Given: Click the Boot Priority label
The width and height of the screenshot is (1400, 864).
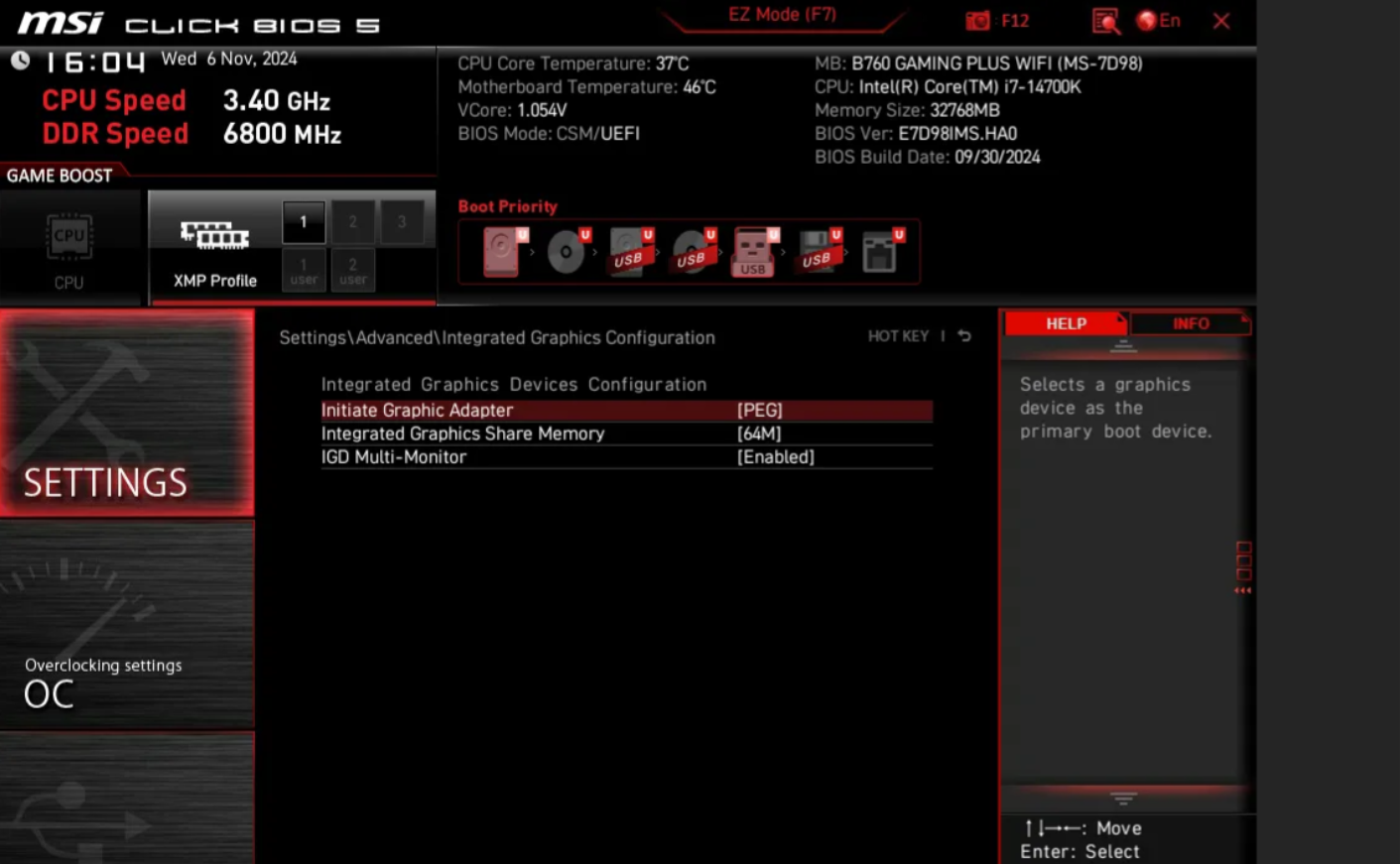Looking at the screenshot, I should 507,206.
